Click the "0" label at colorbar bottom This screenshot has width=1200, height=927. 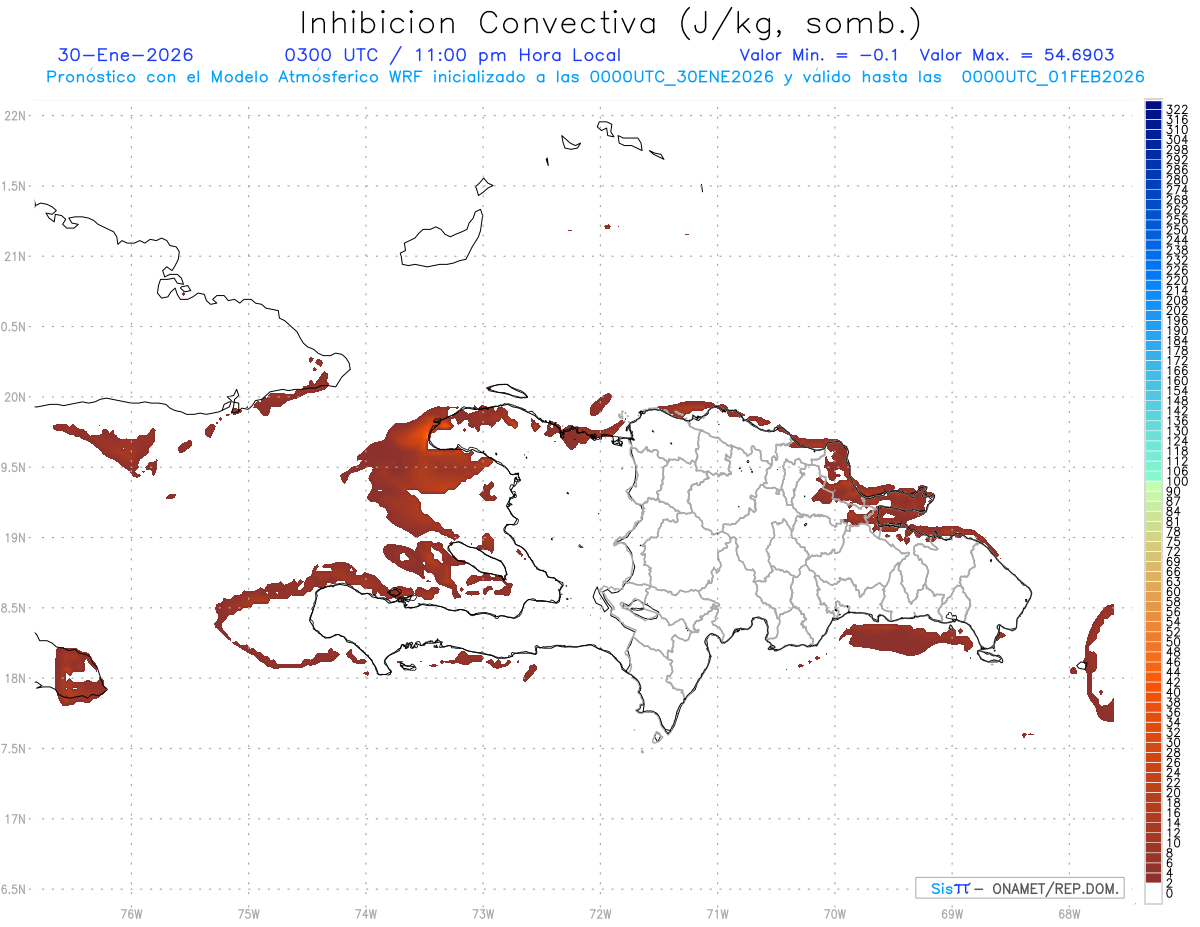click(1169, 893)
